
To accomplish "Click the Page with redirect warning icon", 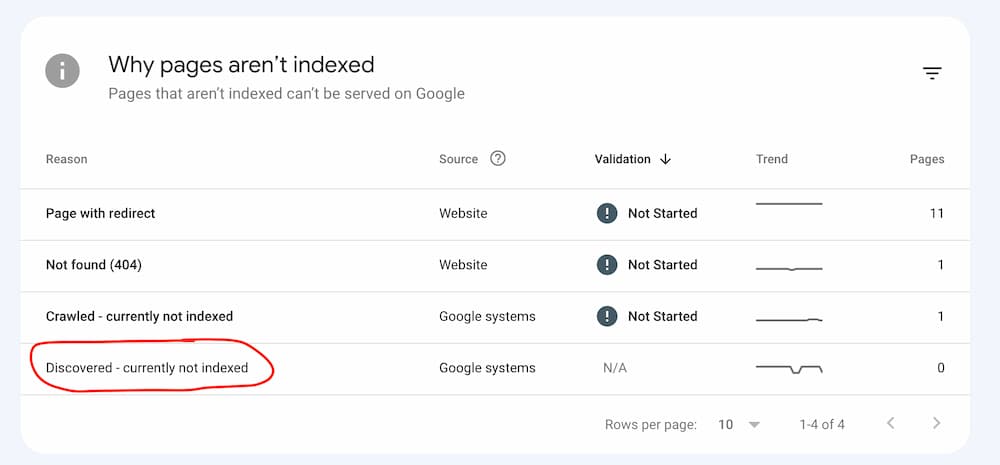I will [x=607, y=213].
